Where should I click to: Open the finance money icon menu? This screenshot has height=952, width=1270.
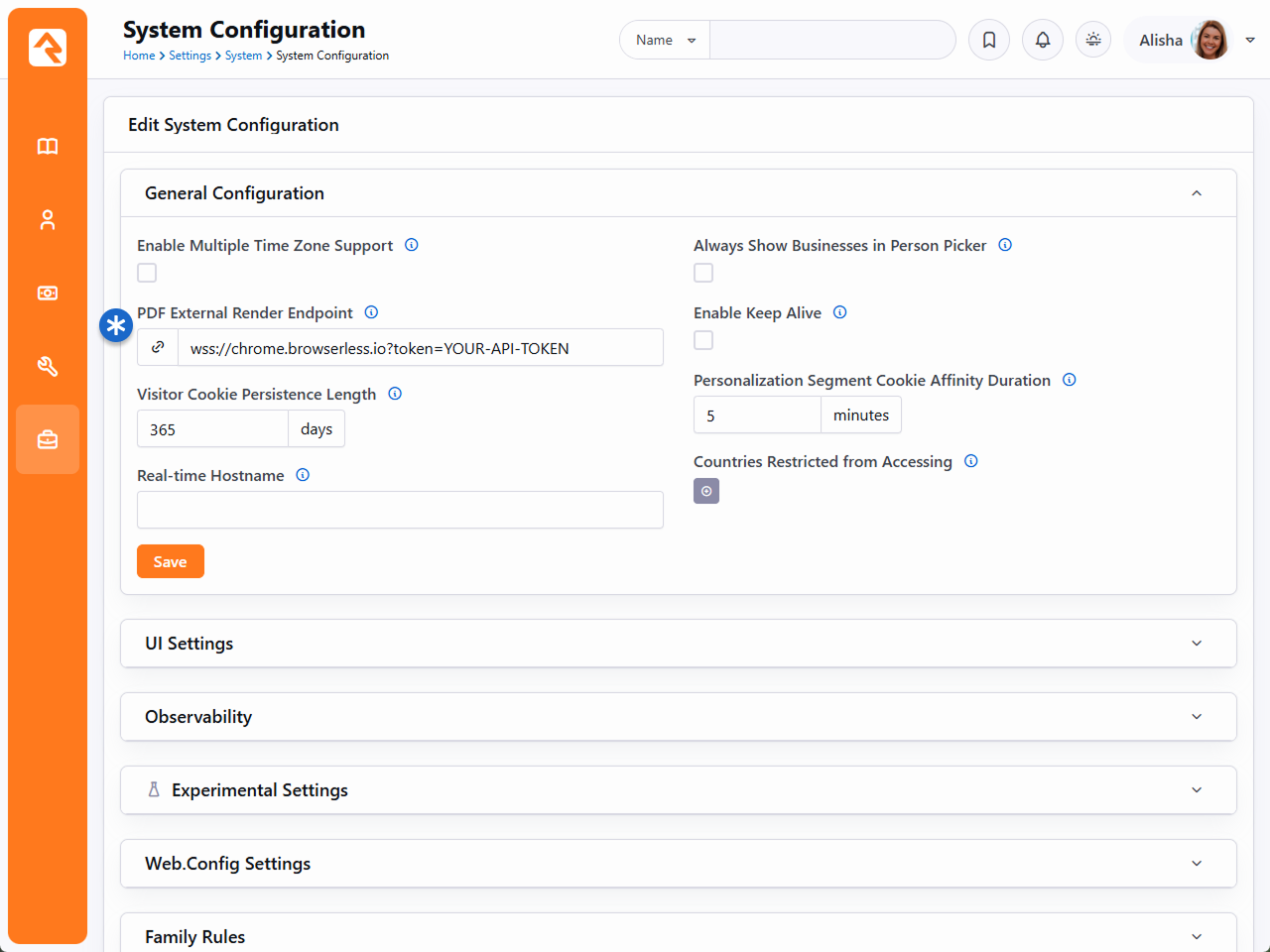(48, 294)
